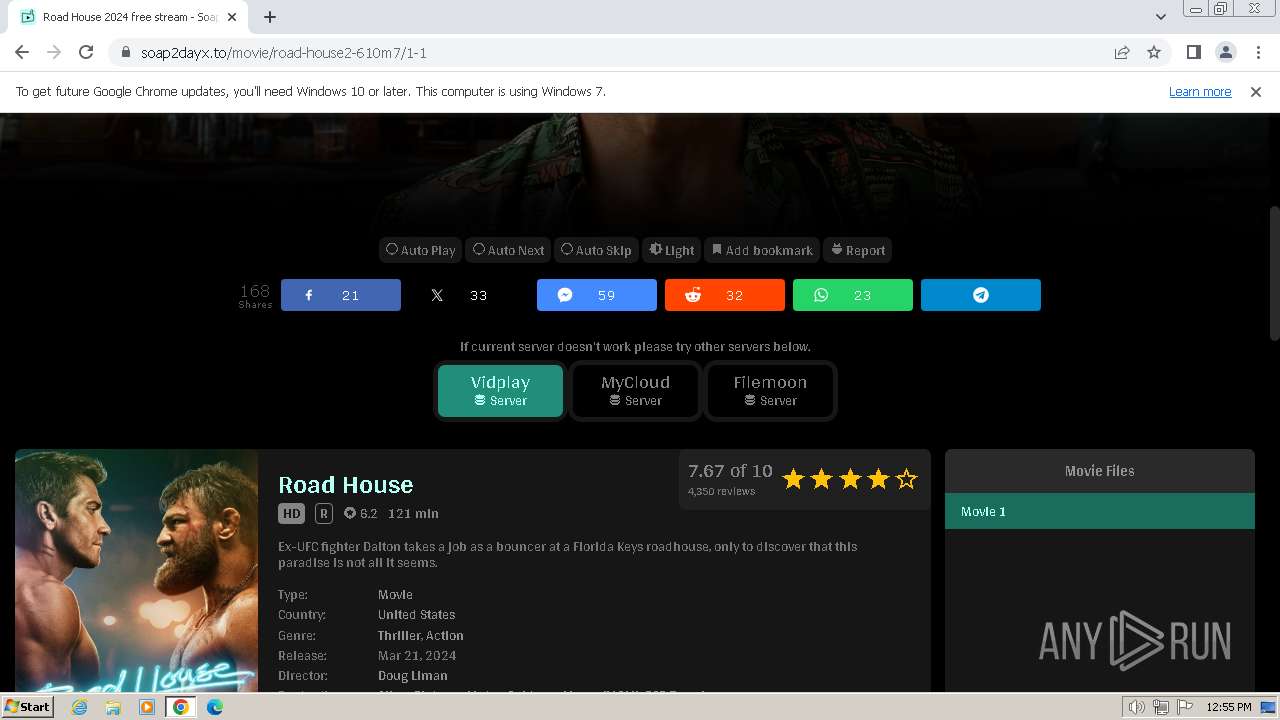Share on X button with 33 shares

click(469, 295)
